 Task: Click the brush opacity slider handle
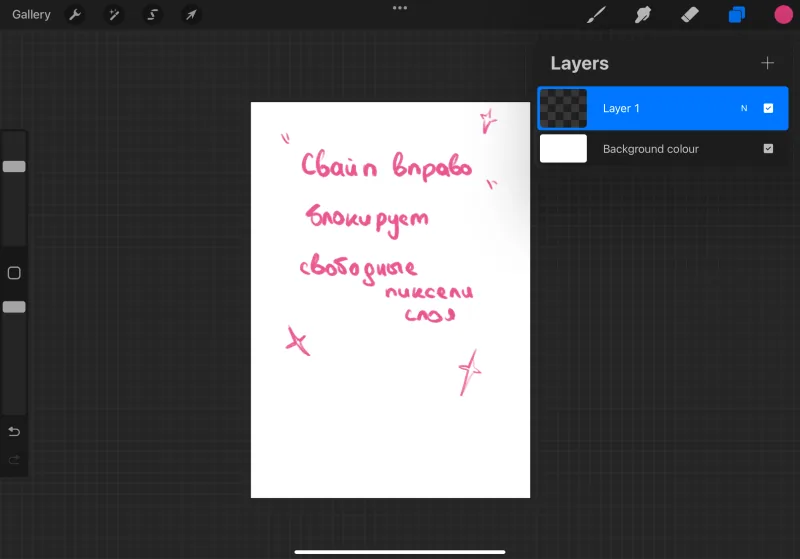click(x=14, y=307)
